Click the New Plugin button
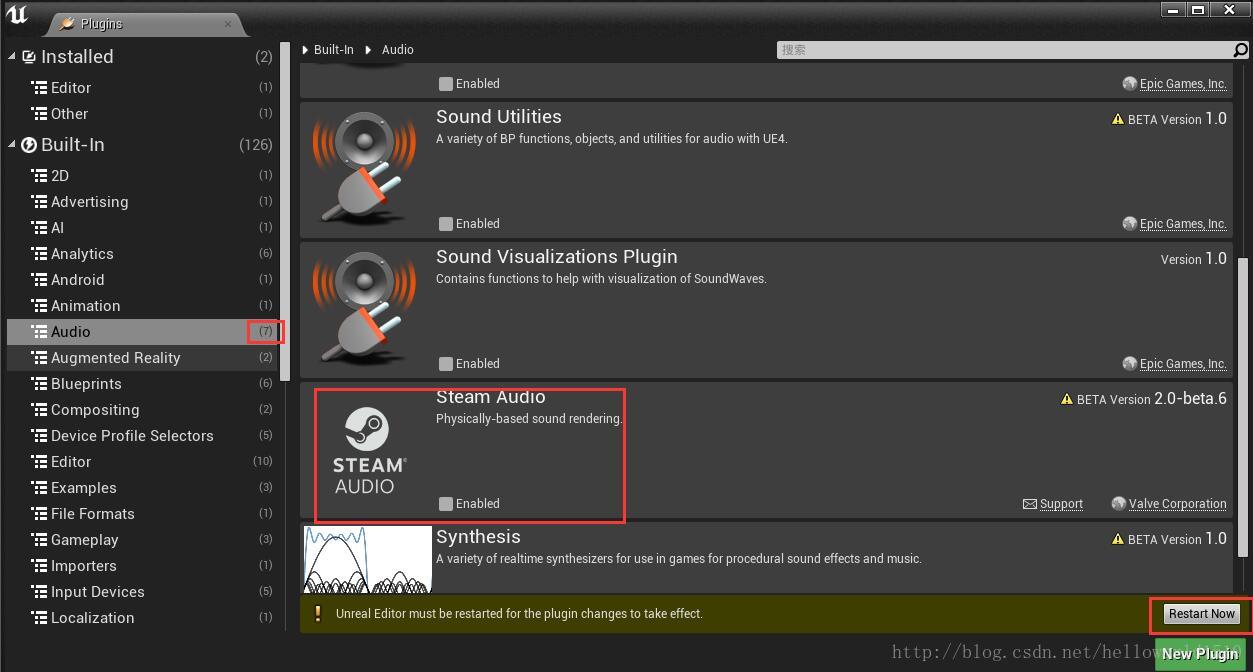 [x=1200, y=654]
